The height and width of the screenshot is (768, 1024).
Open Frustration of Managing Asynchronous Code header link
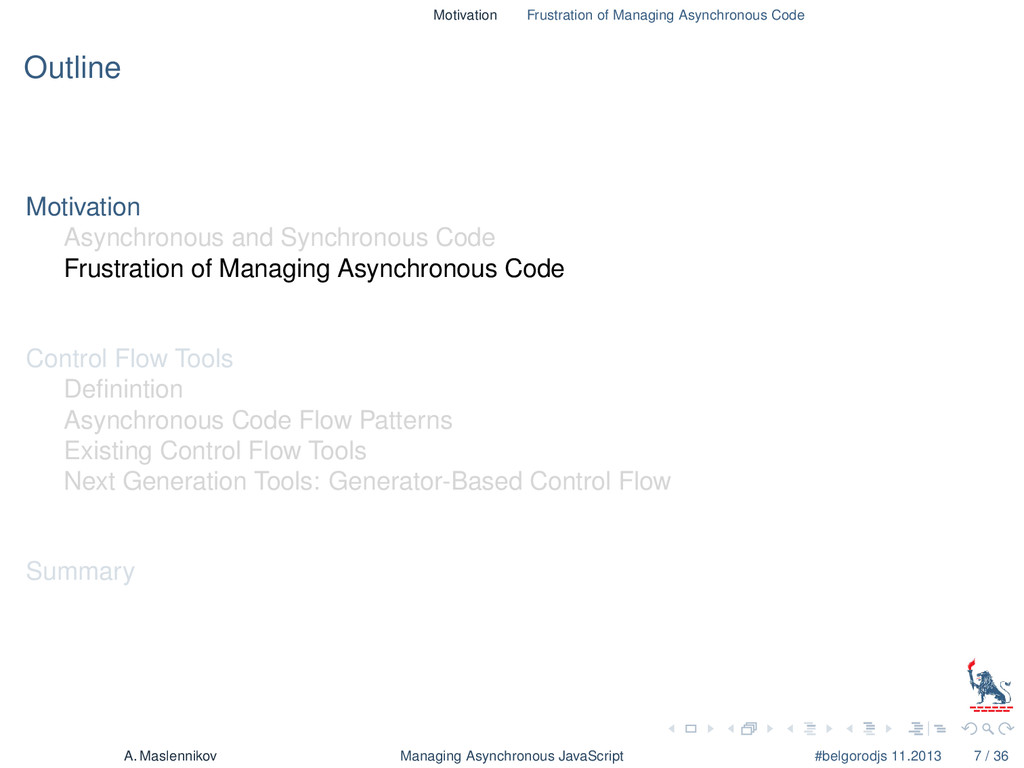tap(665, 15)
